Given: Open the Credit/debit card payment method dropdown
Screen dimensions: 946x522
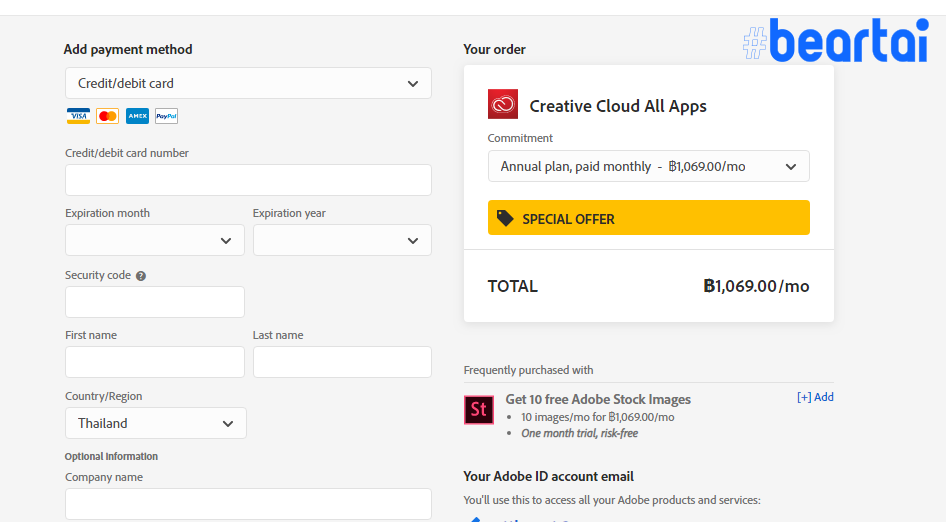Looking at the screenshot, I should click(x=248, y=83).
